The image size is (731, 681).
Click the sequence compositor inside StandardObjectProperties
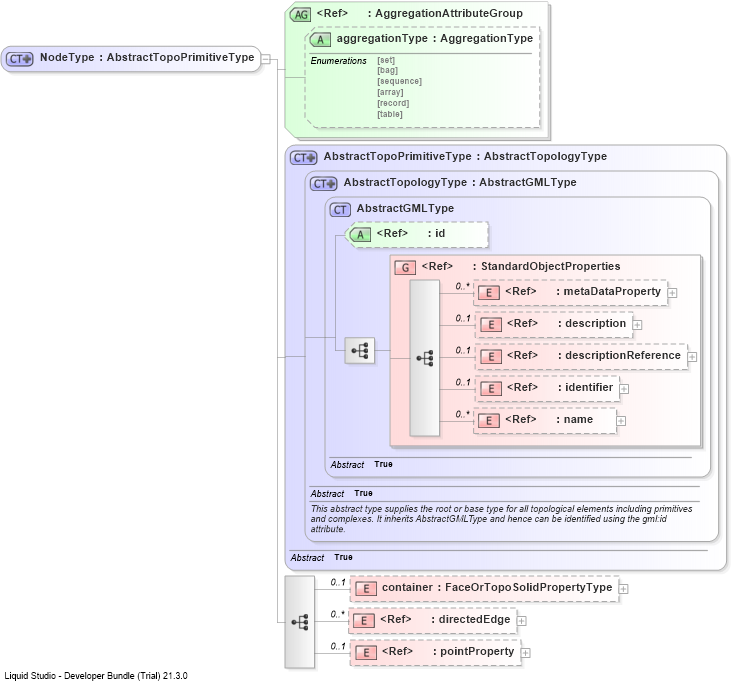click(424, 358)
